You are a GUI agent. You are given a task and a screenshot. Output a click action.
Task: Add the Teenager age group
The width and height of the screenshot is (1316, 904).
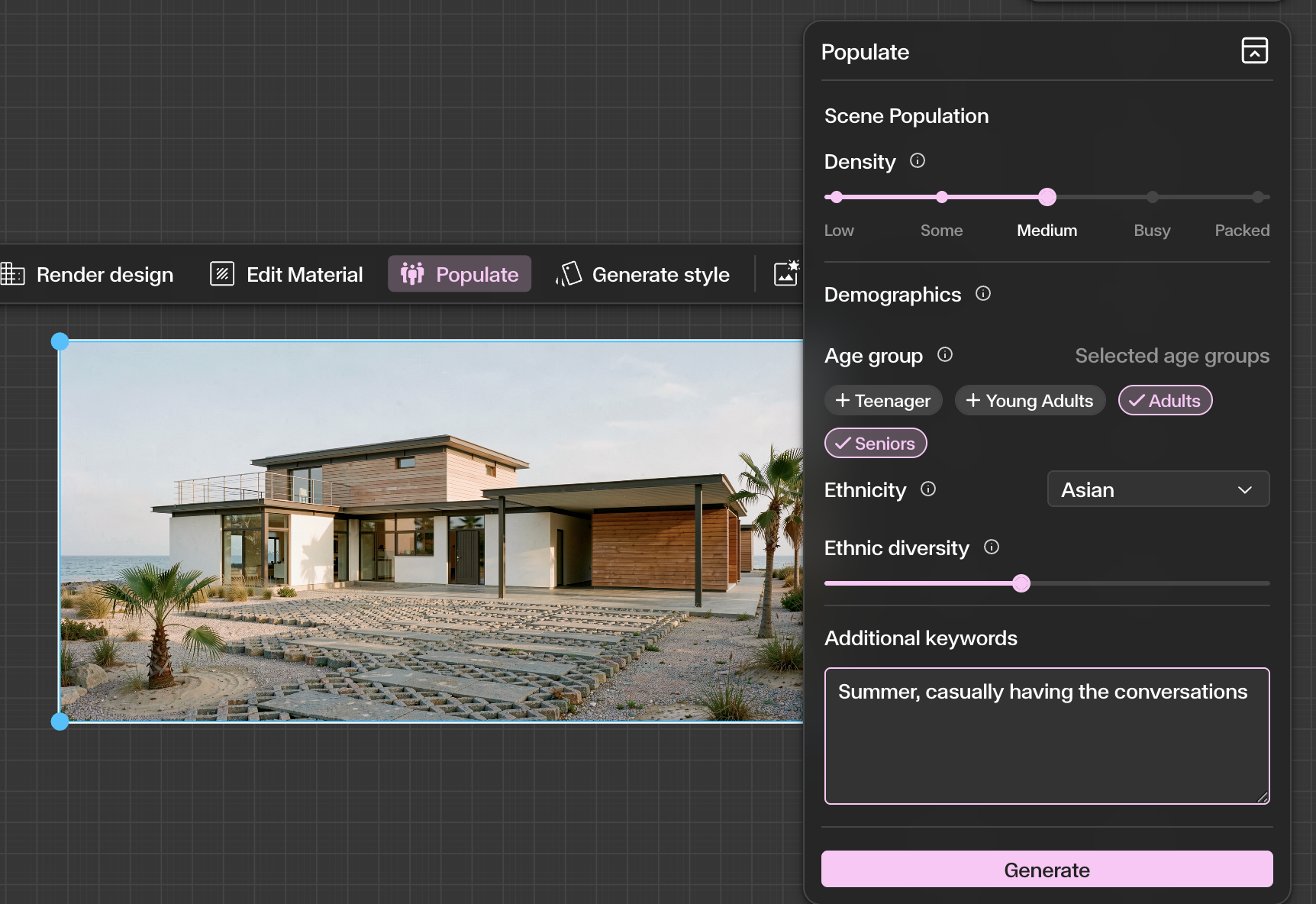pyautogui.click(x=883, y=401)
